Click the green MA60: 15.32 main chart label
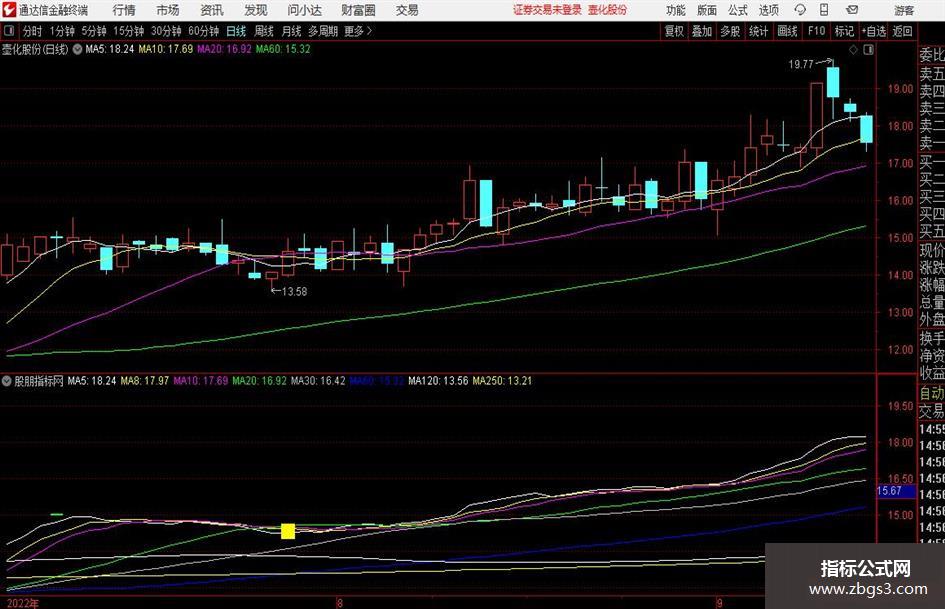The width and height of the screenshot is (945, 609). click(283, 49)
